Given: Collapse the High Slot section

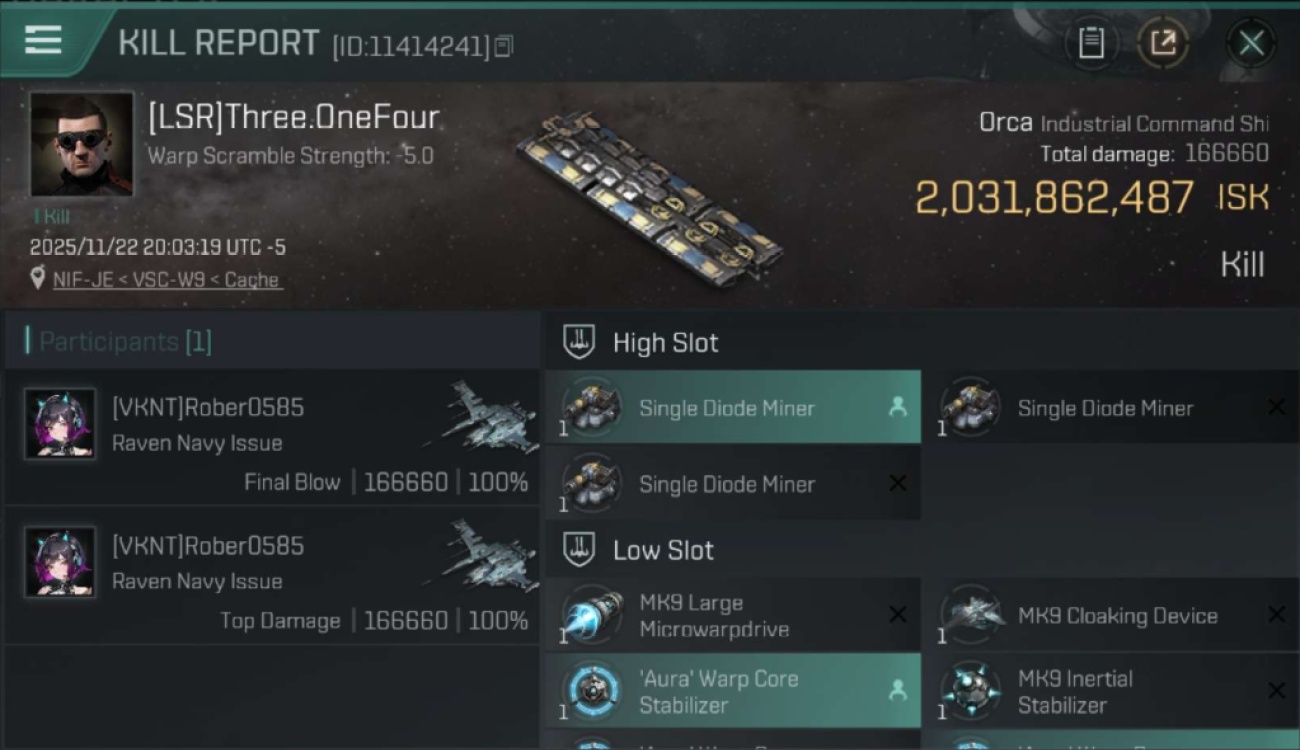Looking at the screenshot, I should [x=580, y=342].
